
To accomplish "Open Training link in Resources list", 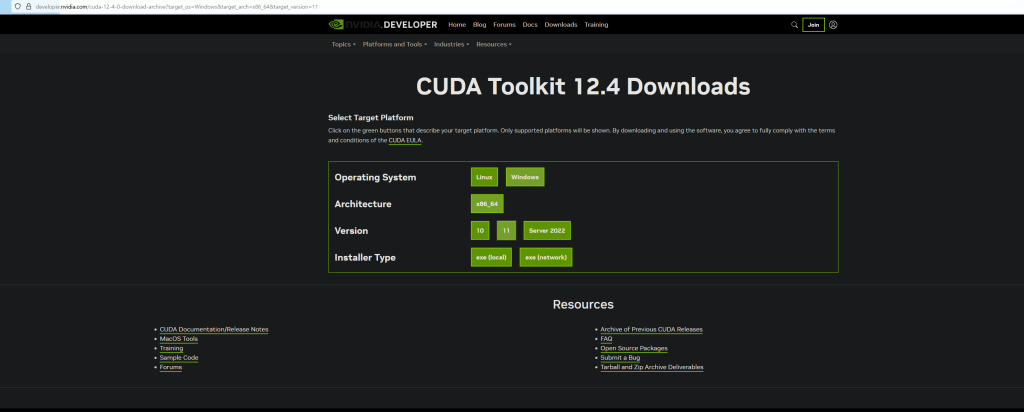I will click(x=171, y=349).
